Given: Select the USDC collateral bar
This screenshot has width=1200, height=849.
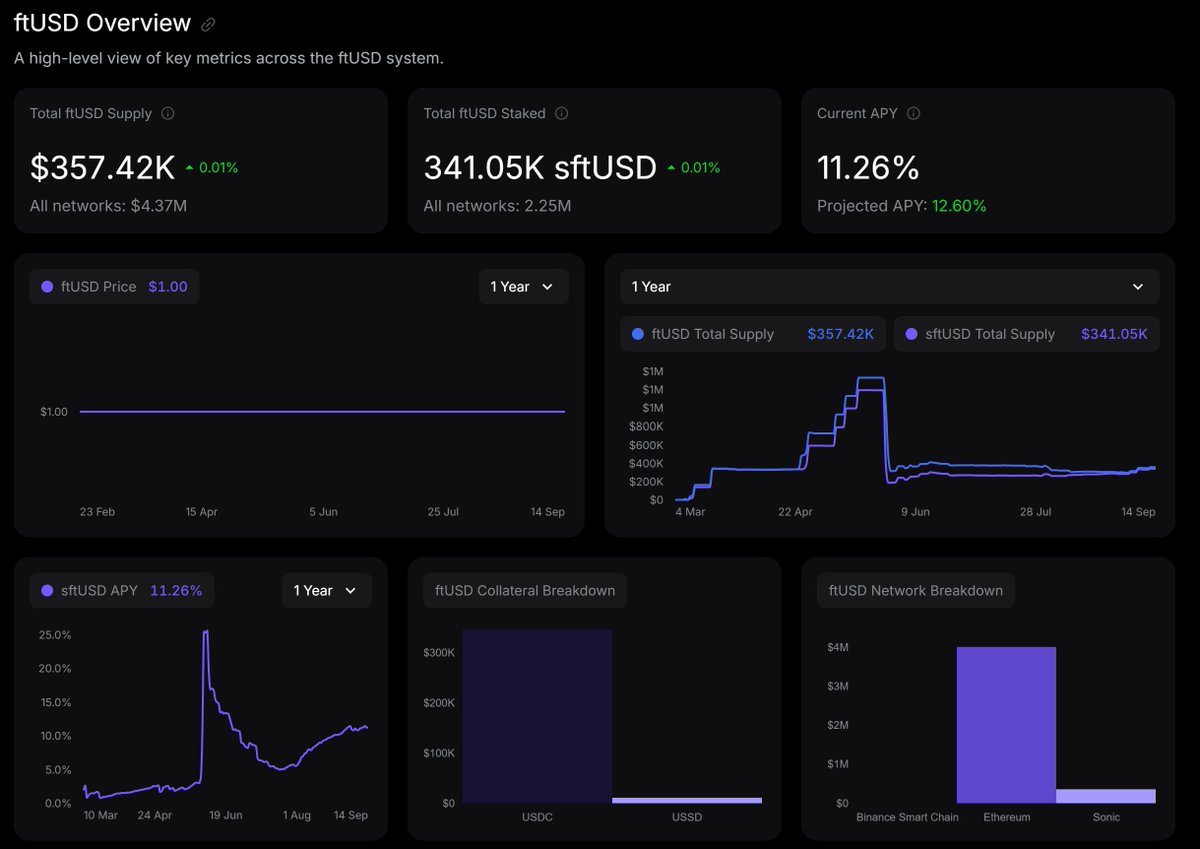Looking at the screenshot, I should pyautogui.click(x=537, y=716).
